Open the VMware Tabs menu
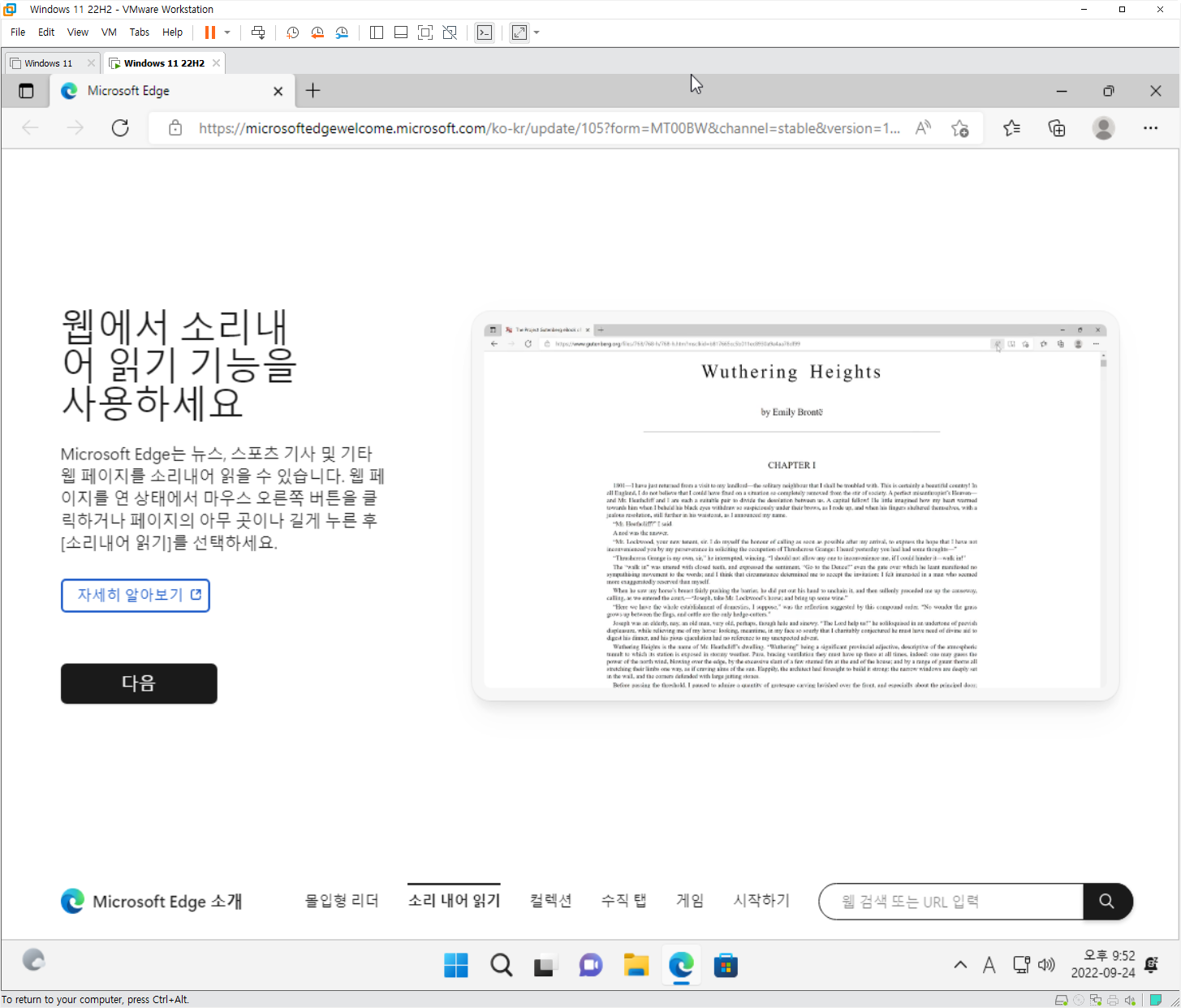This screenshot has width=1181, height=1008. pos(140,32)
